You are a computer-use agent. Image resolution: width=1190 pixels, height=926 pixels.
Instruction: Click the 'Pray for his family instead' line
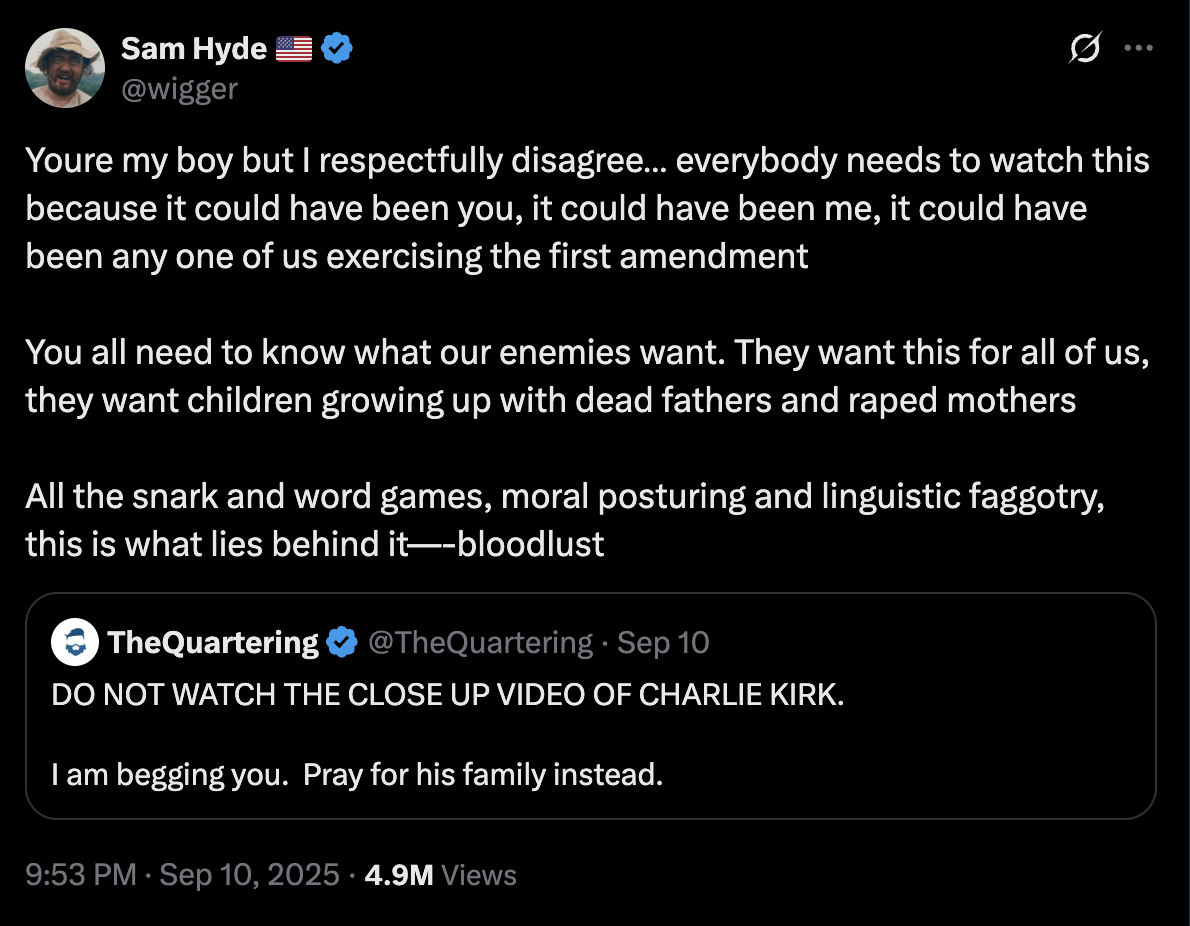pyautogui.click(x=483, y=774)
